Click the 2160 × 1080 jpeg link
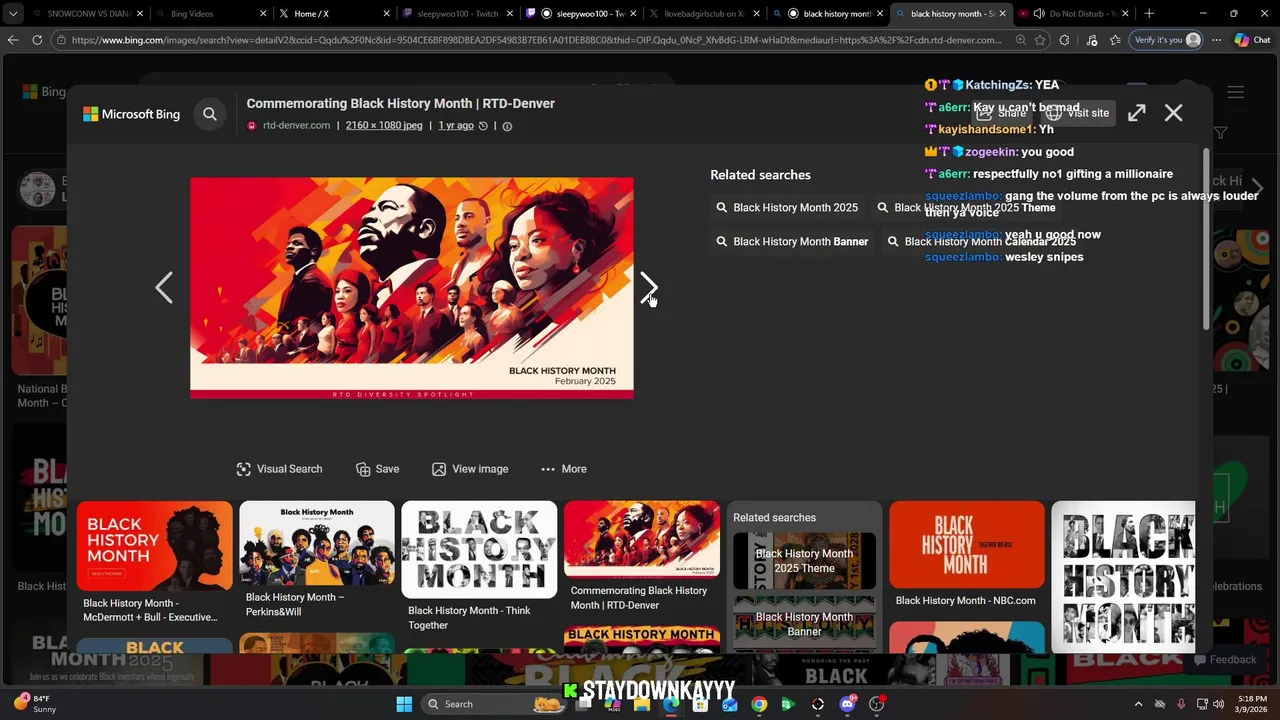This screenshot has height=720, width=1280. coord(384,126)
